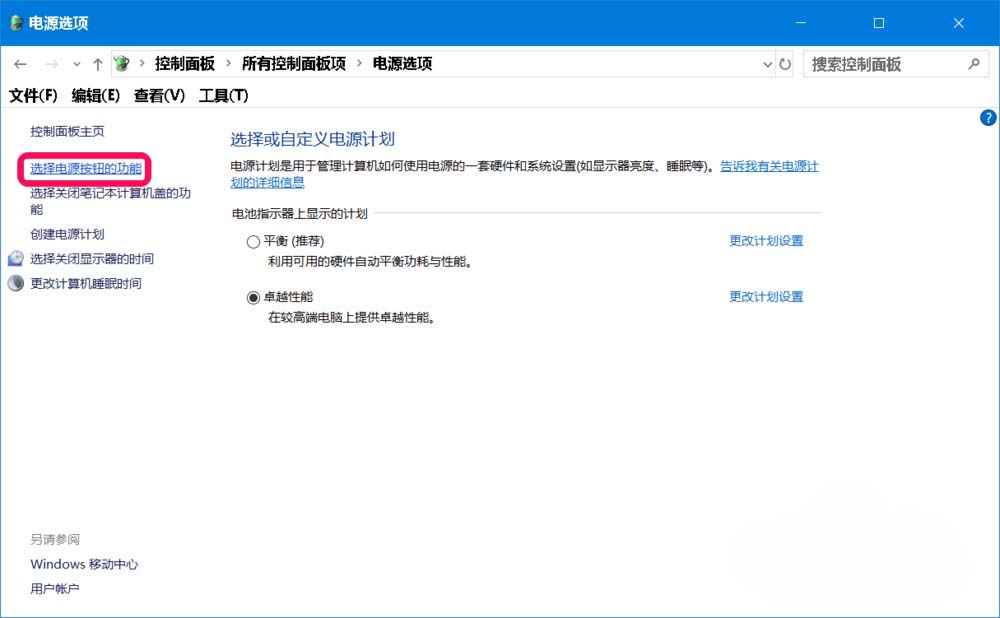
Task: Select the 平衡 (推荐) power plan radio
Action: (x=253, y=242)
